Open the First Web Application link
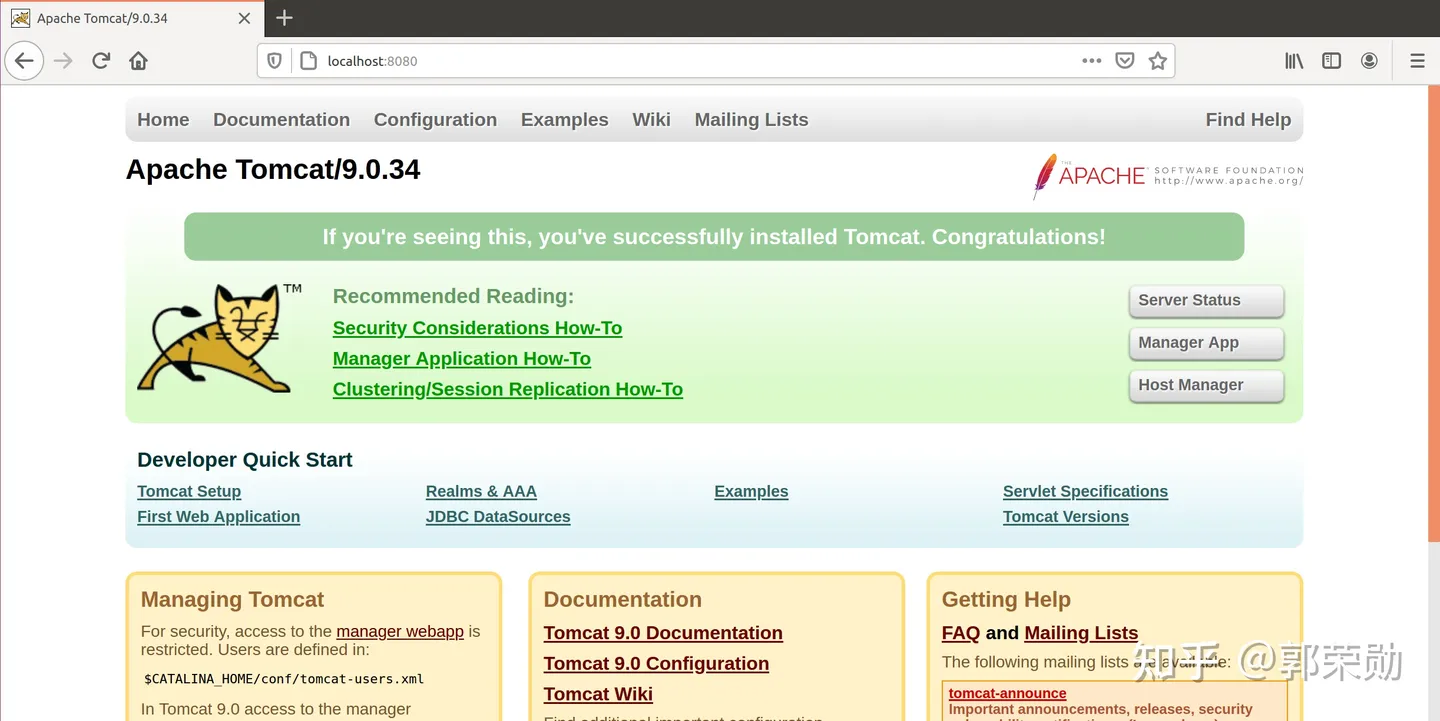 click(x=218, y=517)
